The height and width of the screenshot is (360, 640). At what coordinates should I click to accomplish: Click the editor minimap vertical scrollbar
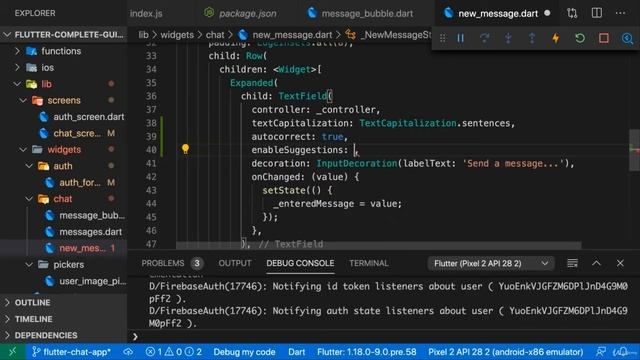pyautogui.click(x=634, y=149)
